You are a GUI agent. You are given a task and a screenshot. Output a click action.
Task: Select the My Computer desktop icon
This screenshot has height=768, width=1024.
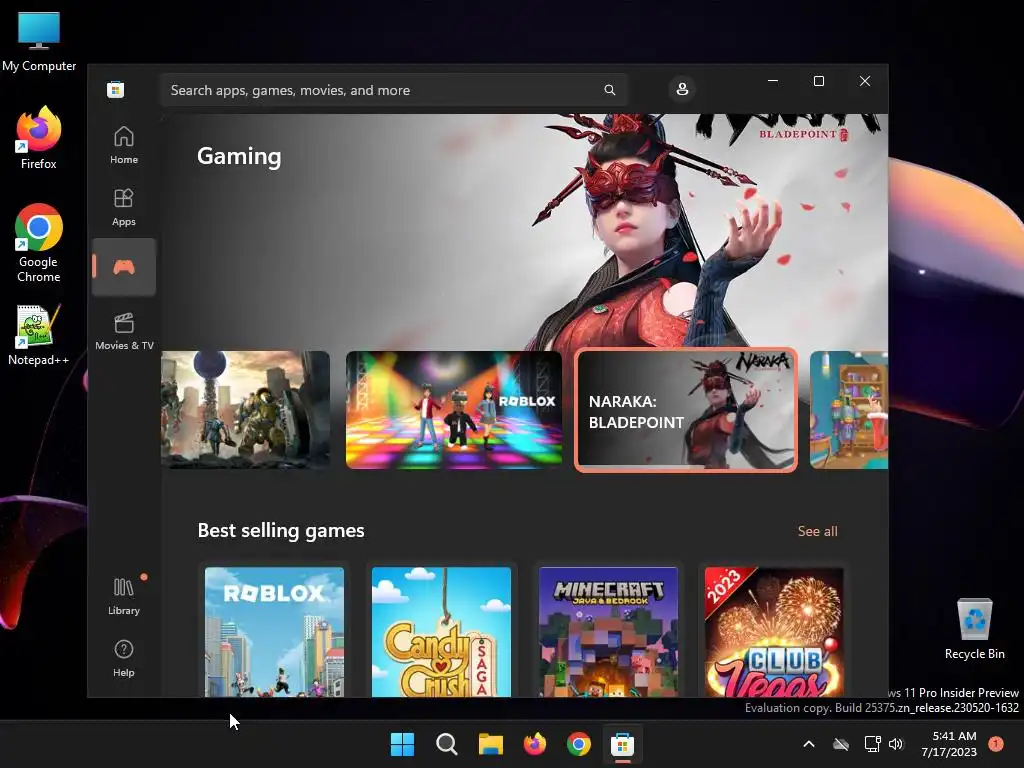39,41
